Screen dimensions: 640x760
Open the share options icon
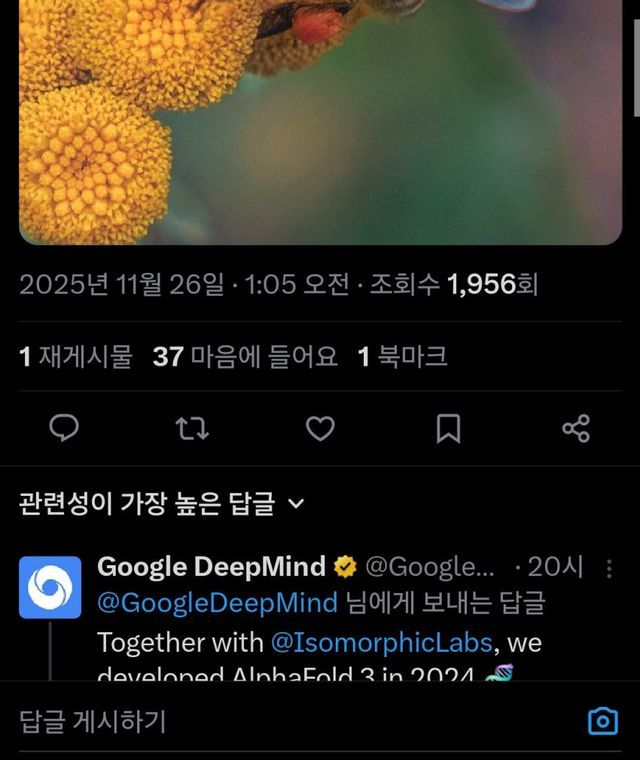[576, 429]
